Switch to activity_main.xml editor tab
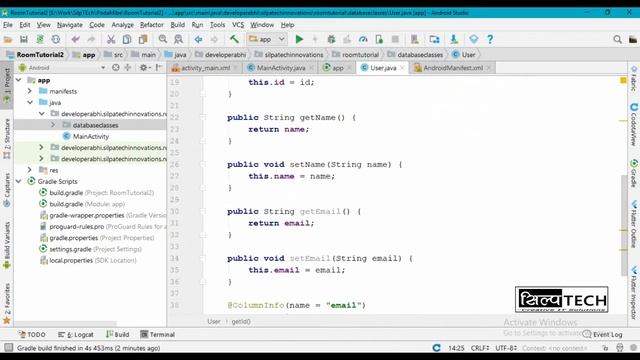The width and height of the screenshot is (640, 360). [205, 68]
